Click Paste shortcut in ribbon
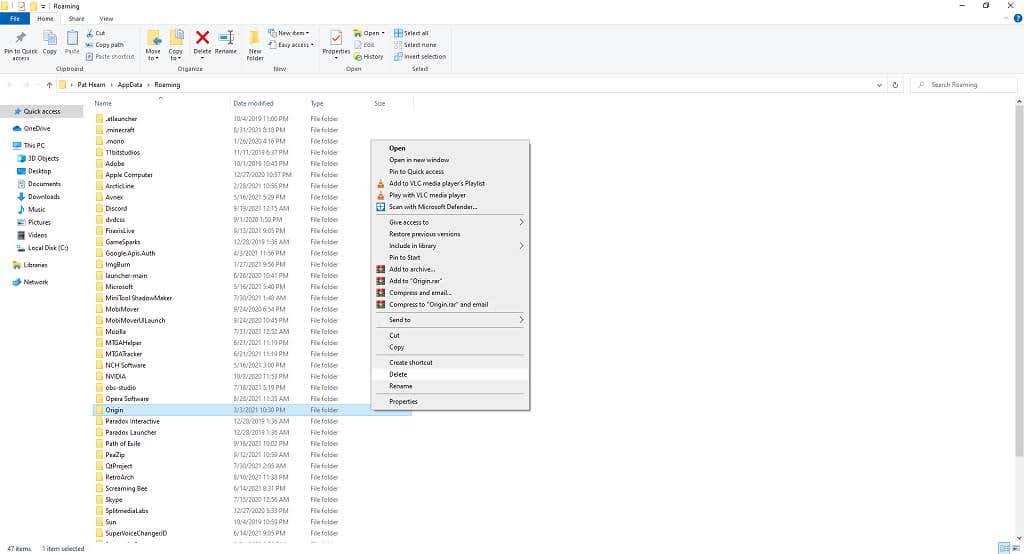This screenshot has width=1024, height=554. pos(110,56)
